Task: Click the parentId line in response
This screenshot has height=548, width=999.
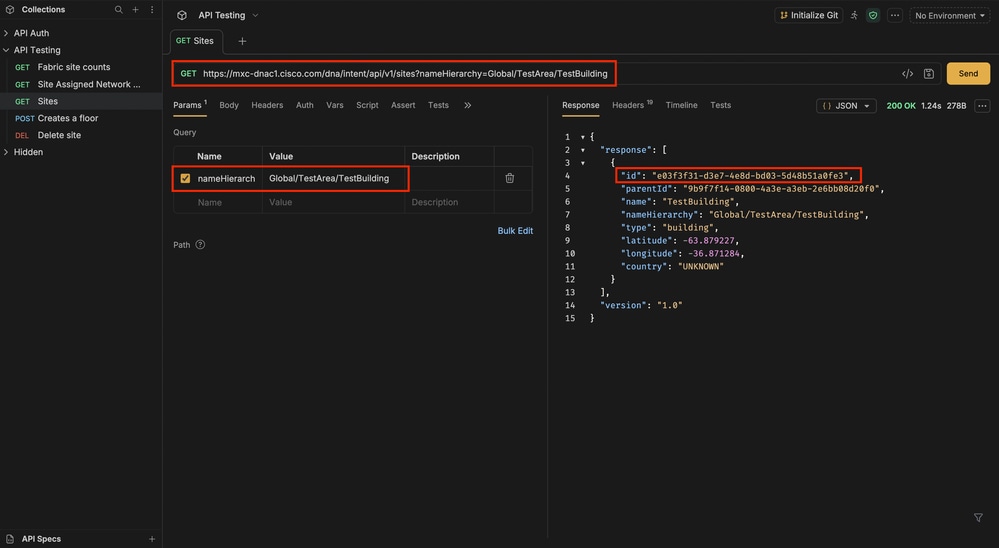Action: click(752, 189)
